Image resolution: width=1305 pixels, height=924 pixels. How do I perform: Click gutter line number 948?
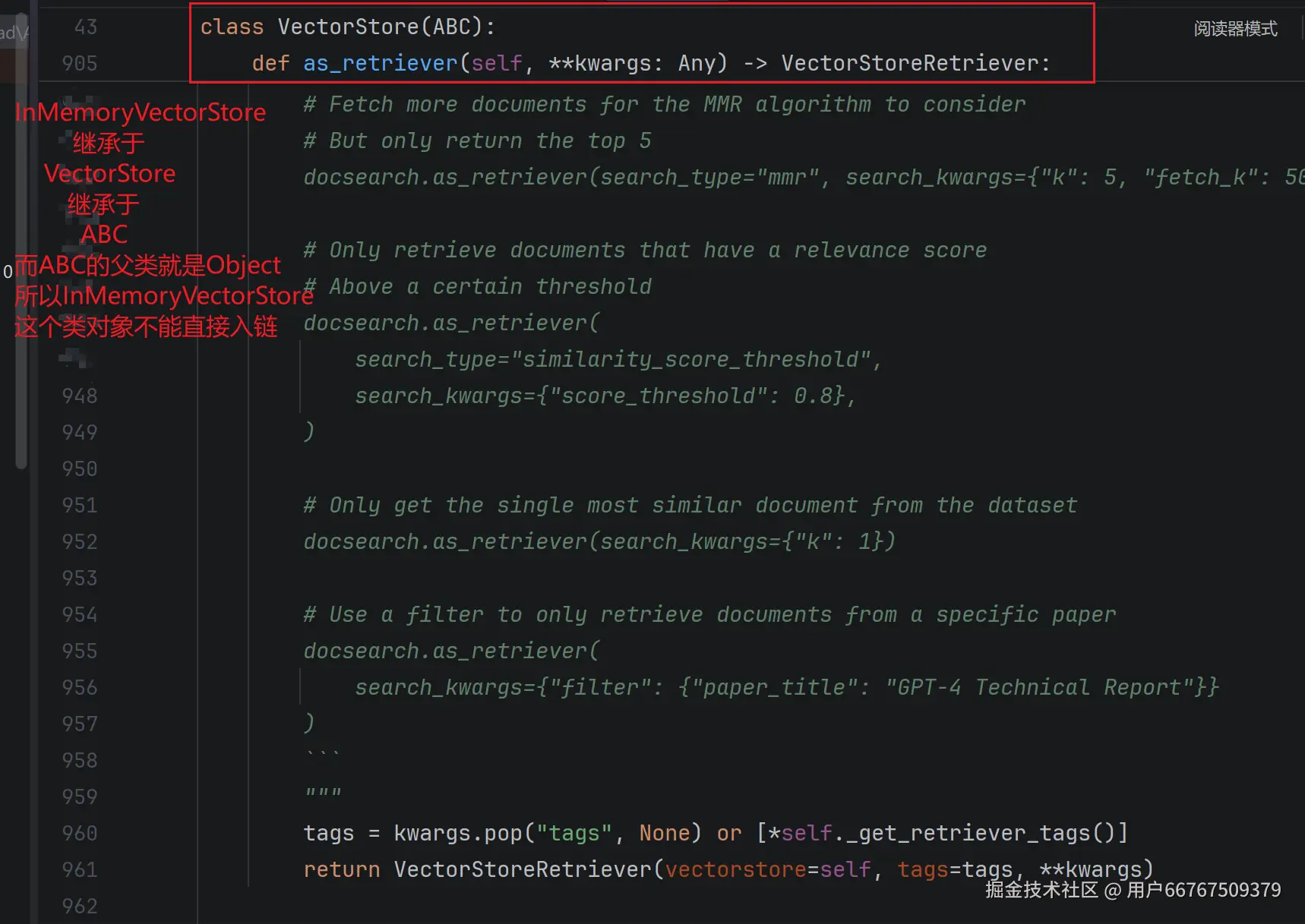coord(80,396)
